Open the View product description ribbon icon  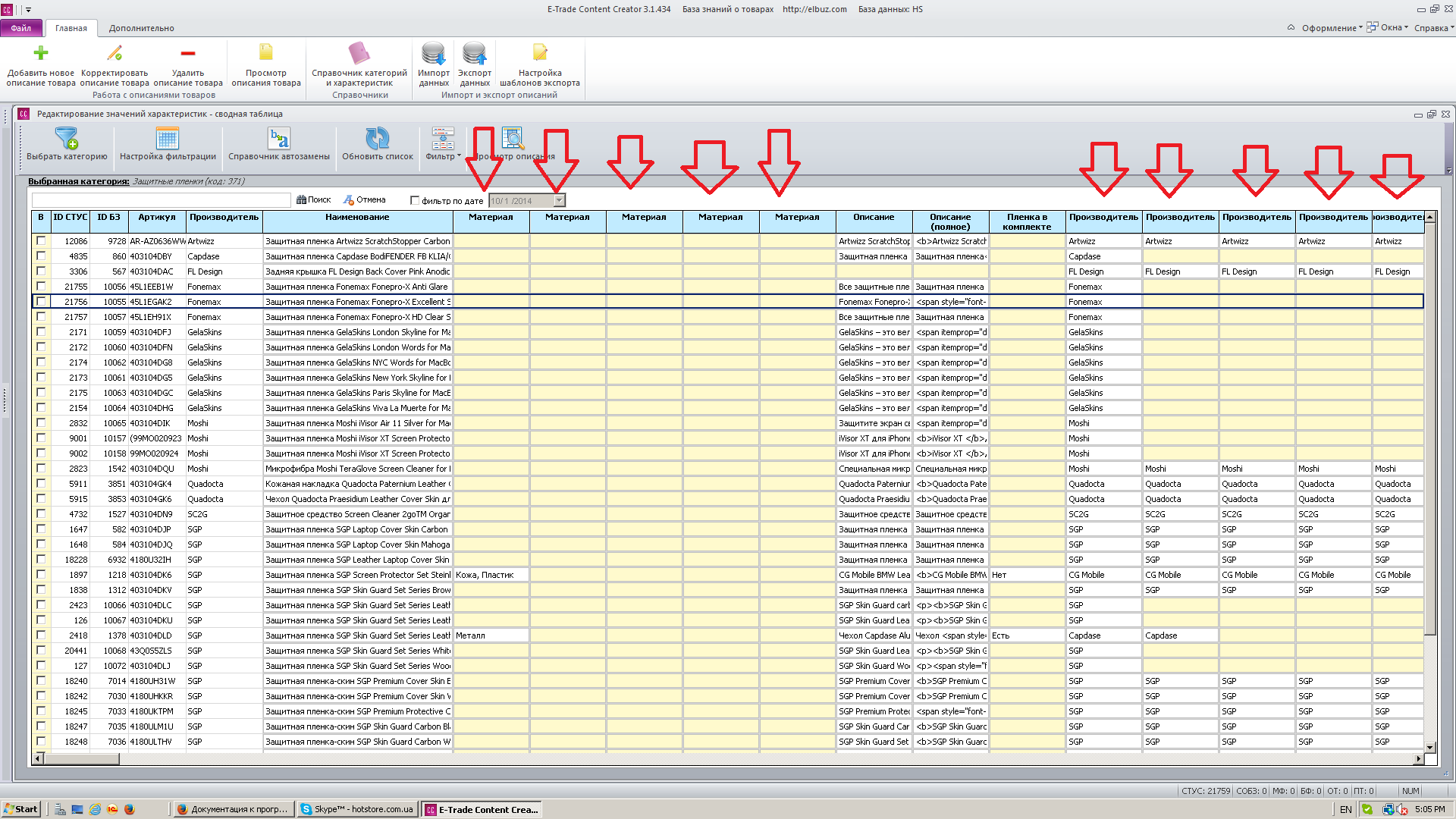(266, 53)
